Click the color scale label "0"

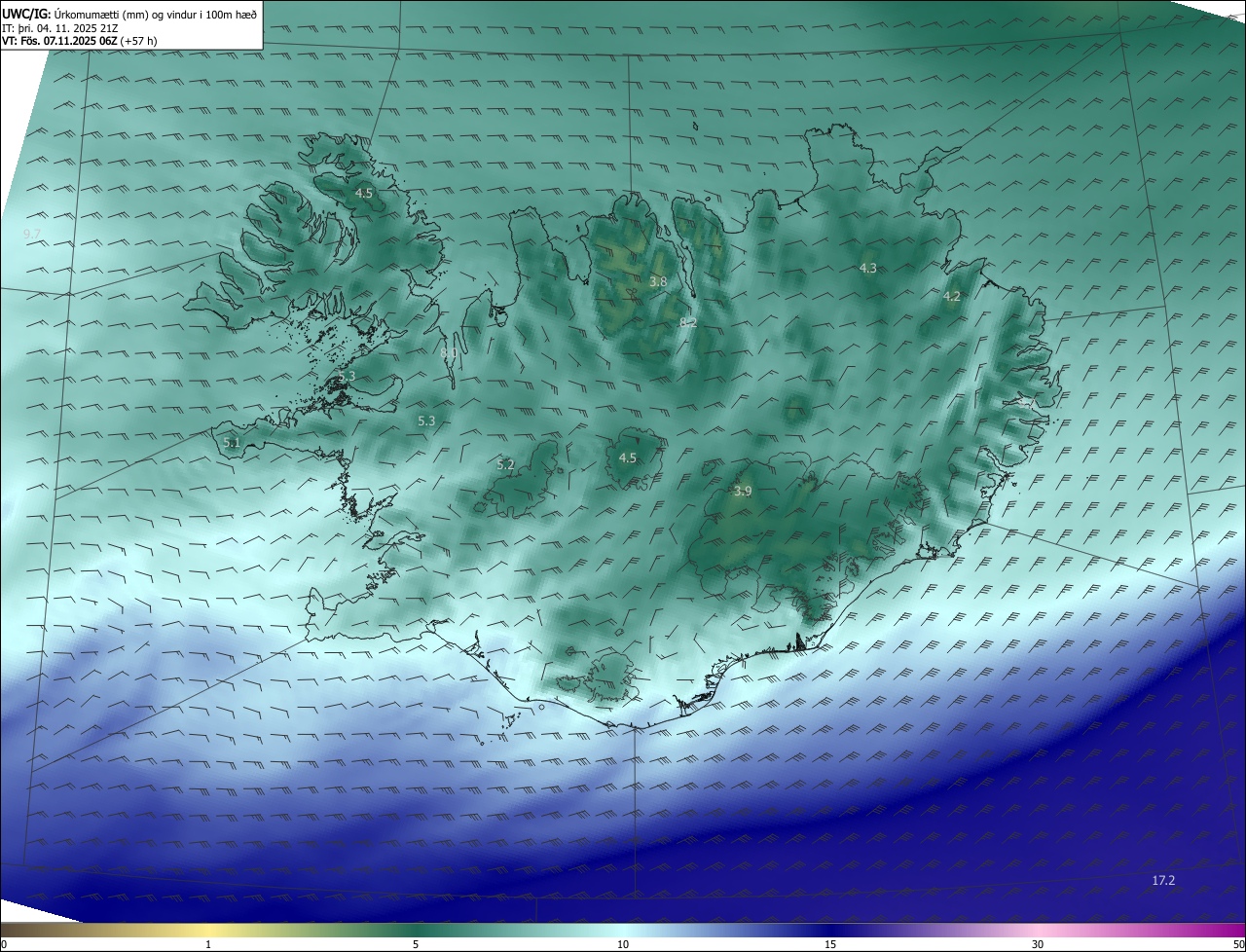pyautogui.click(x=4, y=944)
